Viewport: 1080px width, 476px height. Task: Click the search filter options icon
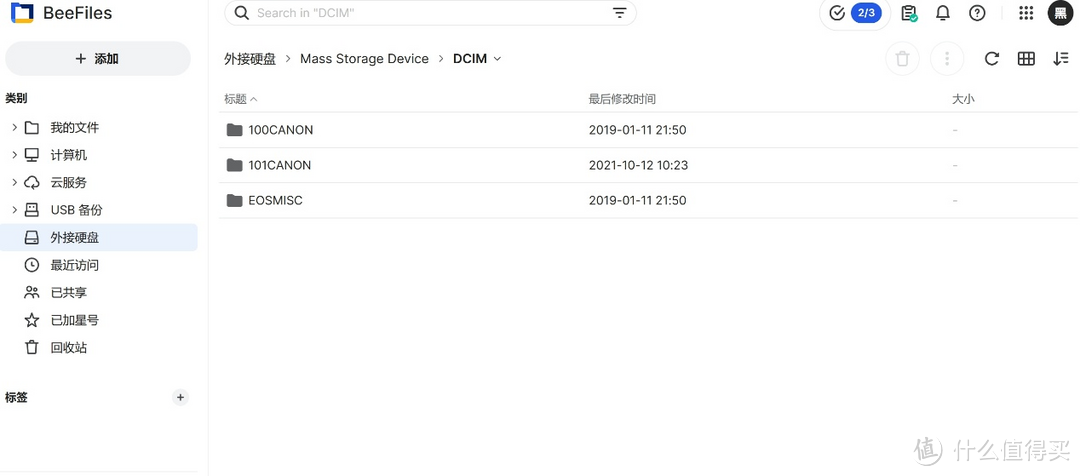pos(620,13)
